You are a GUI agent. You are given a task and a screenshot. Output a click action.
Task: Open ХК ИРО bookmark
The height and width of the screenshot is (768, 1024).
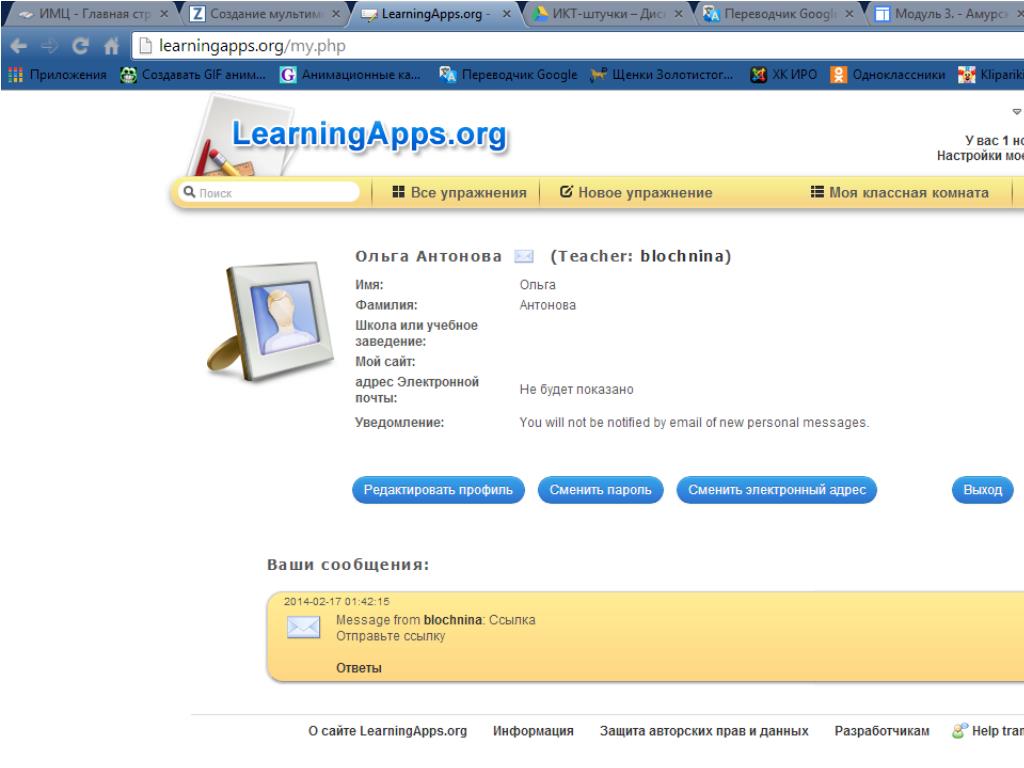(x=783, y=74)
